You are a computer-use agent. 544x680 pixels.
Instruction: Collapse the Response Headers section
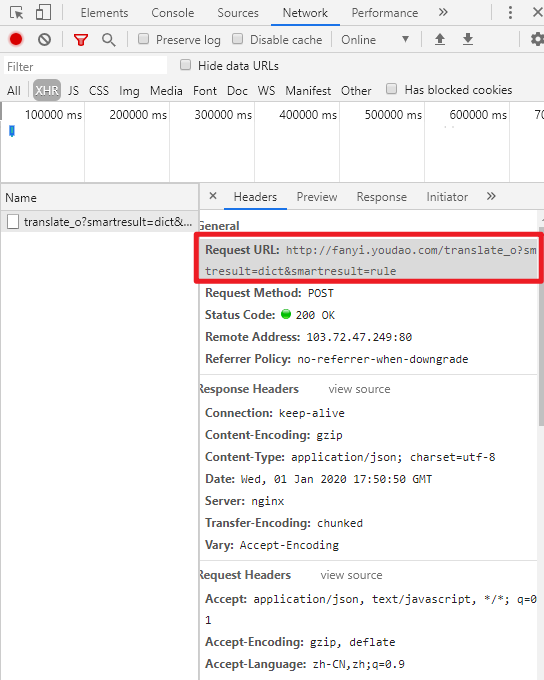click(249, 389)
